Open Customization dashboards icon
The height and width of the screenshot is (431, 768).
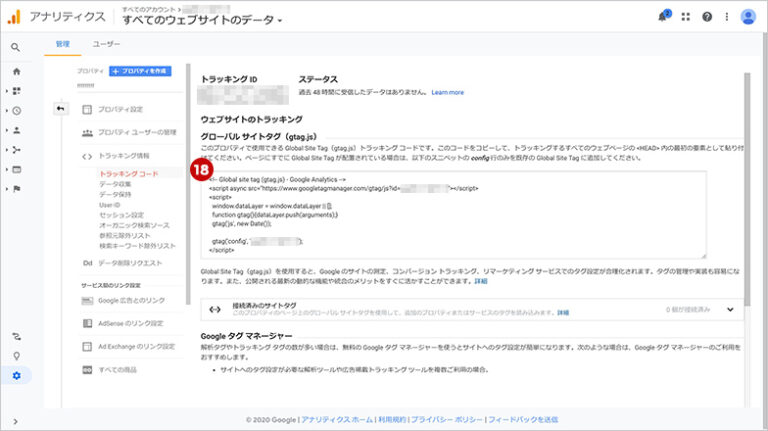coord(17,91)
